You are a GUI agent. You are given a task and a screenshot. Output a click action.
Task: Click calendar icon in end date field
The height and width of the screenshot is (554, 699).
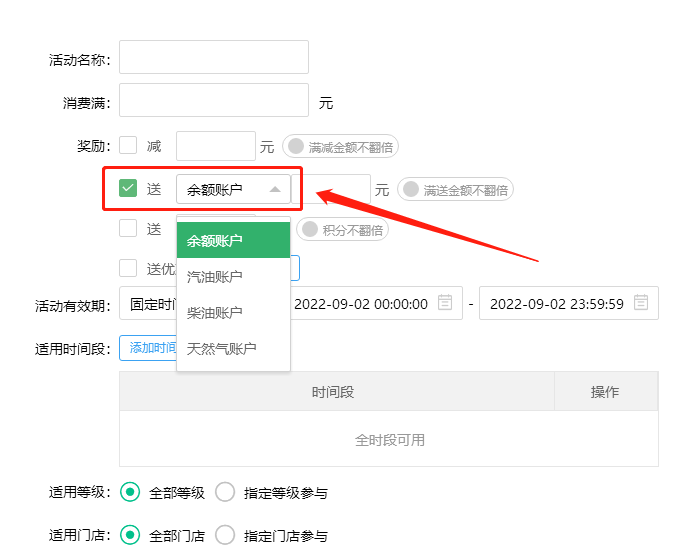coord(641,303)
